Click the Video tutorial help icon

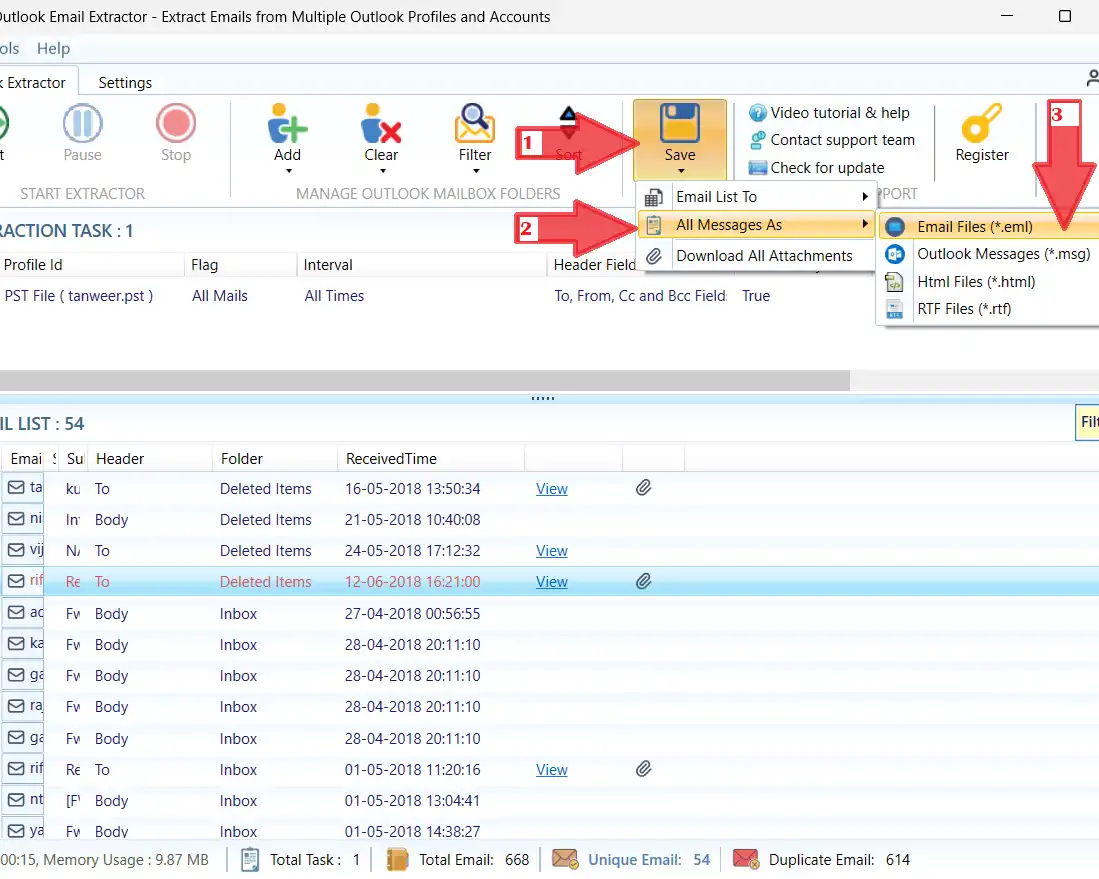point(758,113)
